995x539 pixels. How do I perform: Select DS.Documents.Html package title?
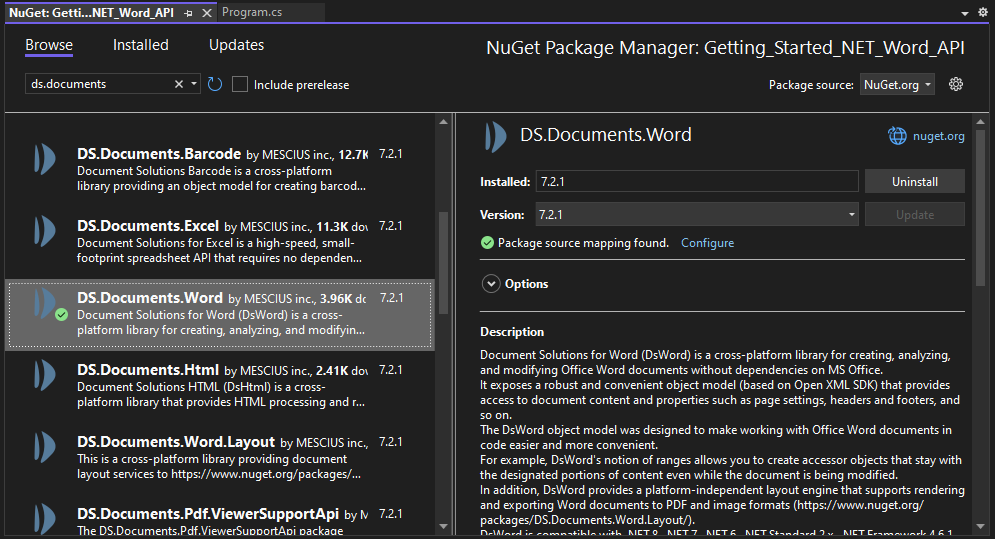click(x=148, y=370)
